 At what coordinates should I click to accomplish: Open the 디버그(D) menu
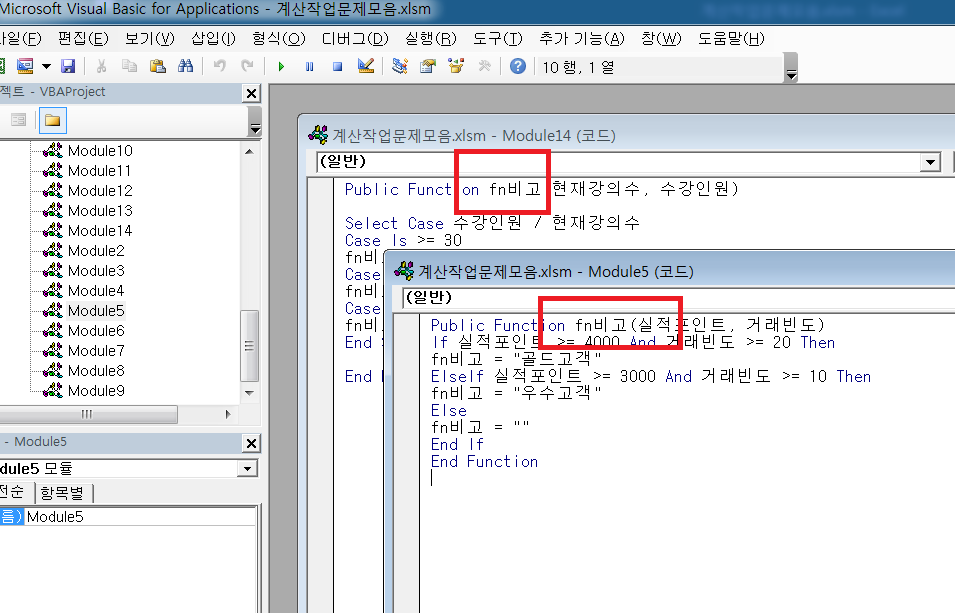point(354,39)
